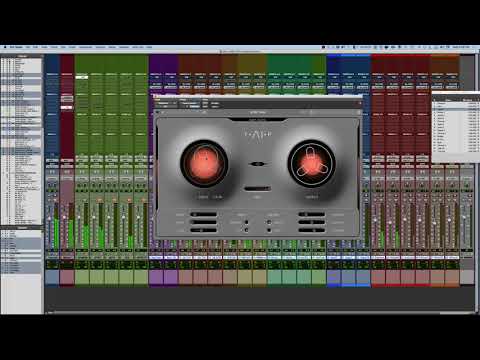
Task: Click the highlighted Compare button in plugin header
Action: point(195,107)
